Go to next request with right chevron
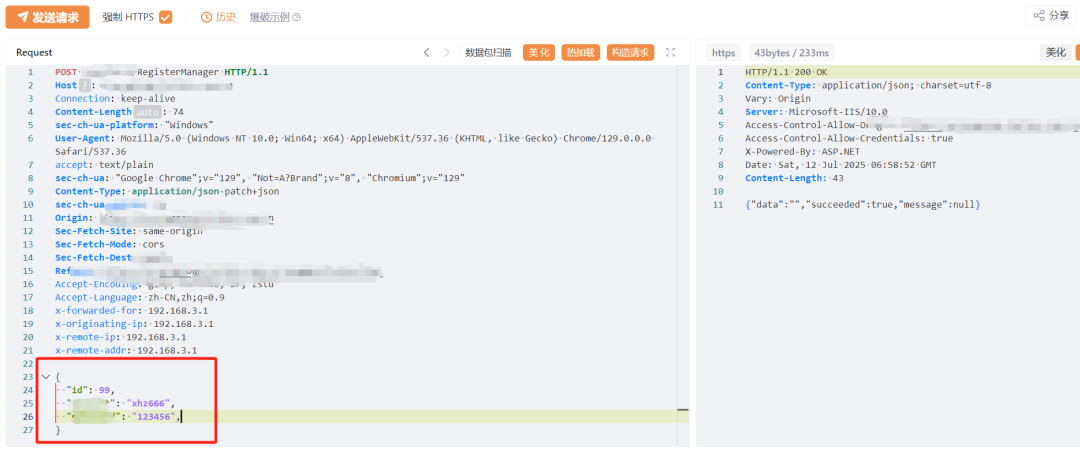The width and height of the screenshot is (1080, 449). coord(446,52)
